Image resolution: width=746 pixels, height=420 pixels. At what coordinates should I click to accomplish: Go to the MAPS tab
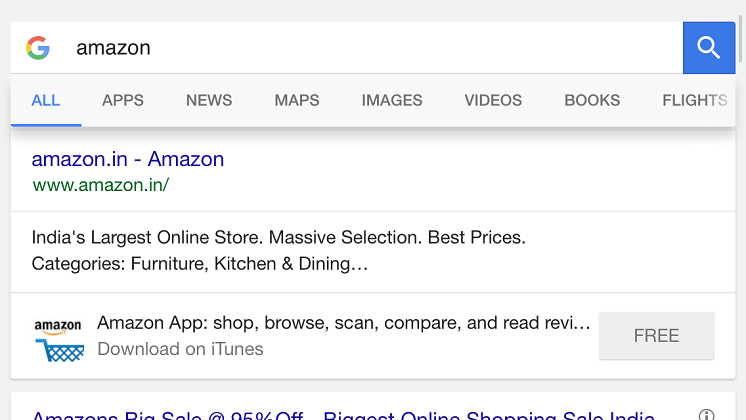tap(297, 100)
